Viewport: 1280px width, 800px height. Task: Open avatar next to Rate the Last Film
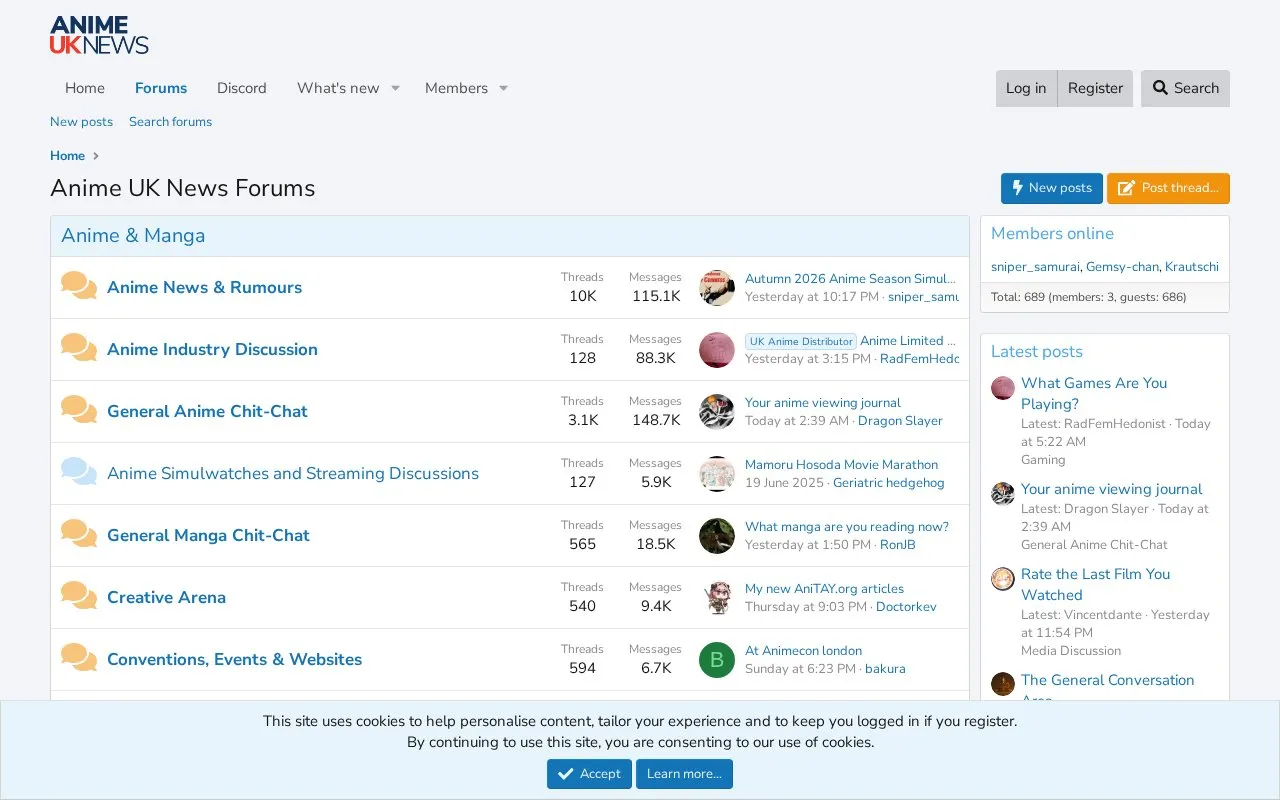[1003, 579]
